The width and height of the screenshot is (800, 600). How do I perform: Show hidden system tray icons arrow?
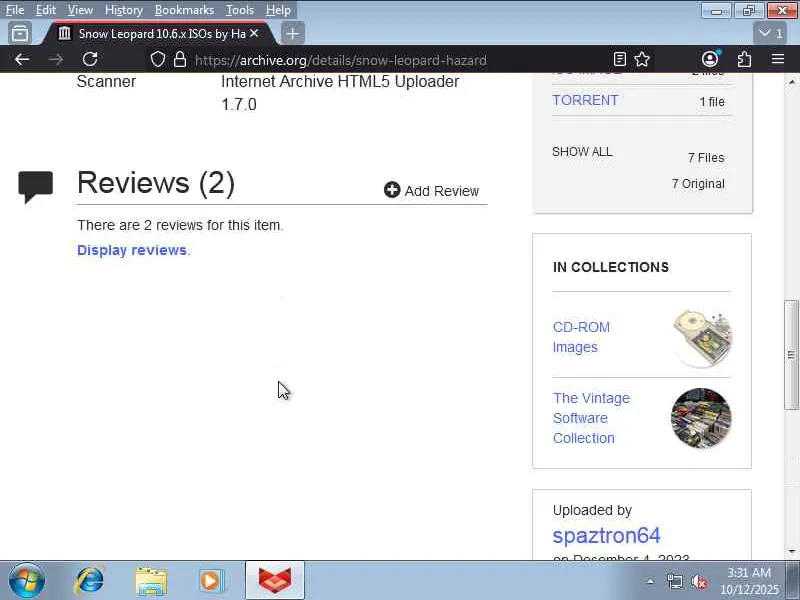point(650,581)
